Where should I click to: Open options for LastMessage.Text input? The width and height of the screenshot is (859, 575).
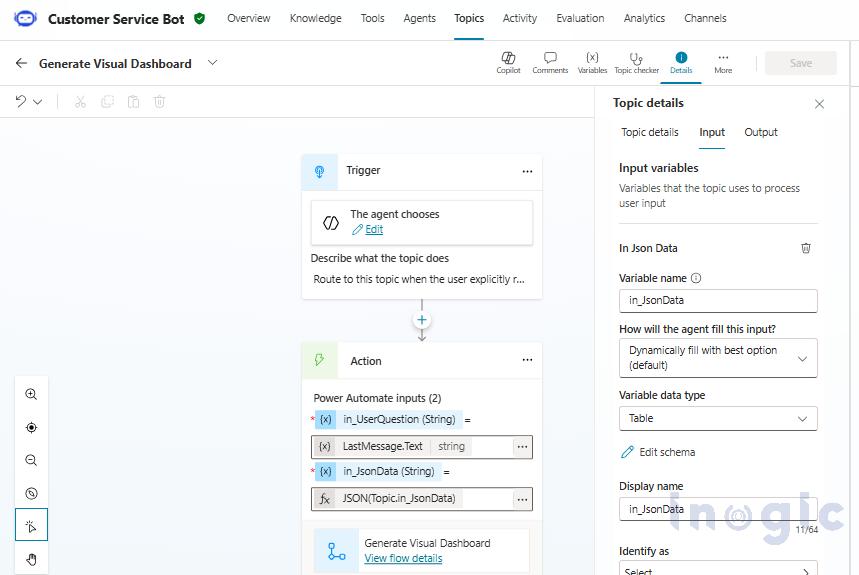click(x=522, y=447)
